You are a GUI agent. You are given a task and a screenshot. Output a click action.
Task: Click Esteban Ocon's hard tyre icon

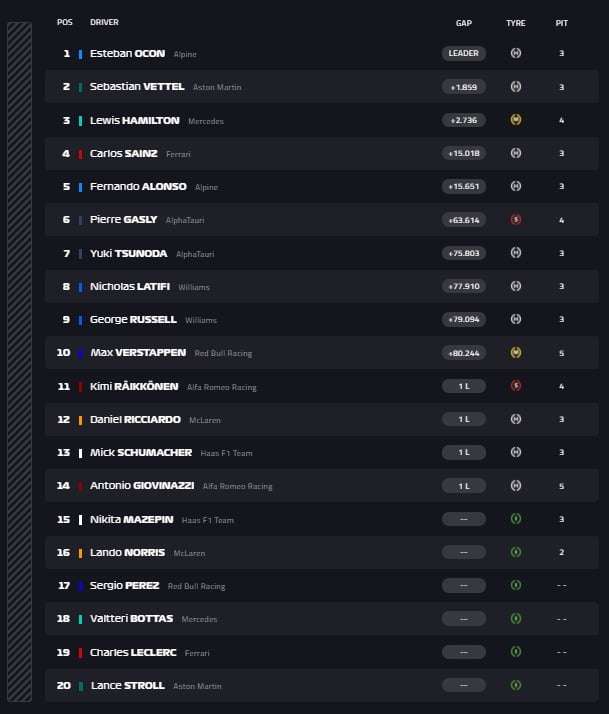coord(516,54)
